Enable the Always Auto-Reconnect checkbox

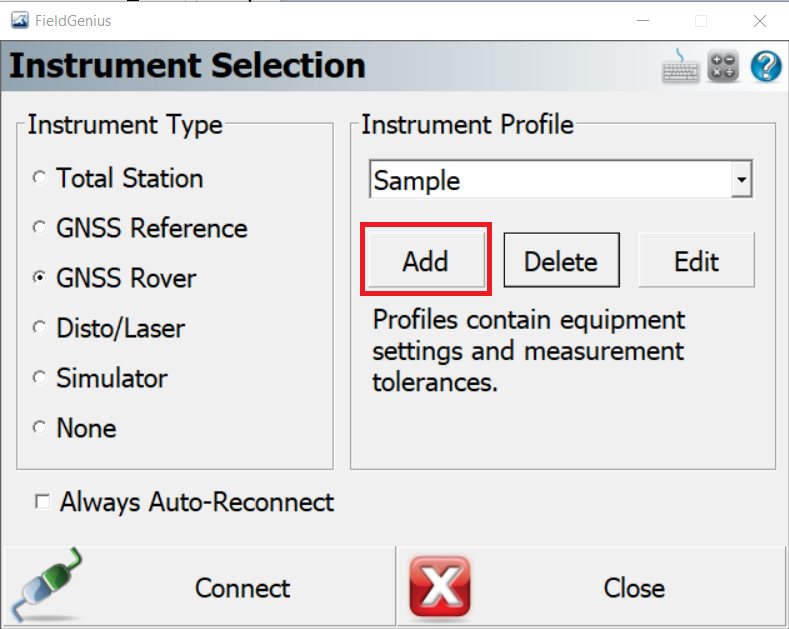point(42,502)
